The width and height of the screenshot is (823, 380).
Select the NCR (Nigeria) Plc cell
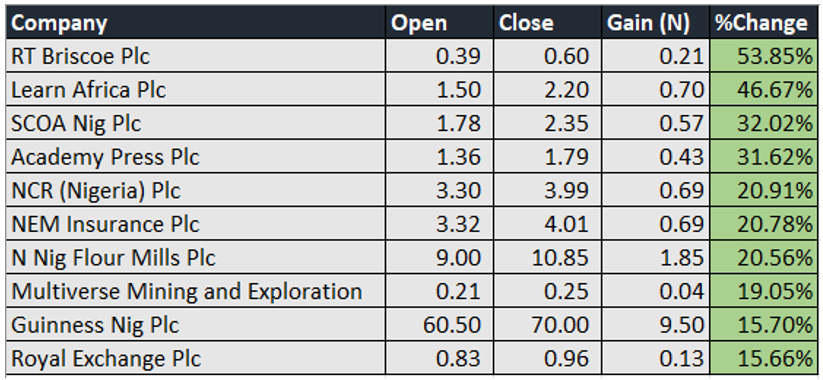(x=196, y=190)
